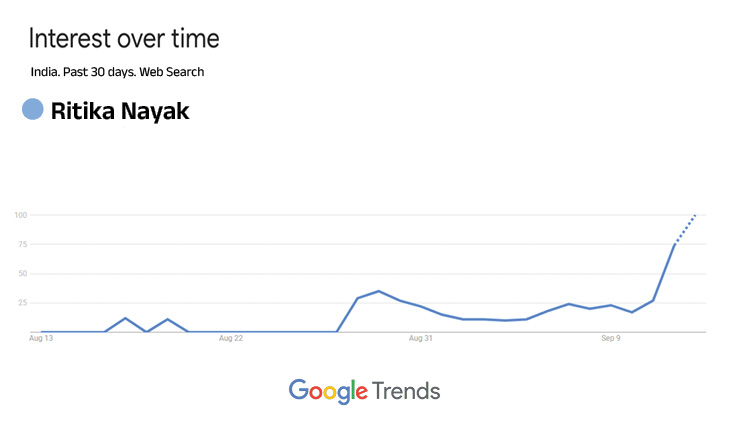The width and height of the screenshot is (730, 427).
Task: Click the second small spike before Aug 22
Action: click(x=168, y=319)
